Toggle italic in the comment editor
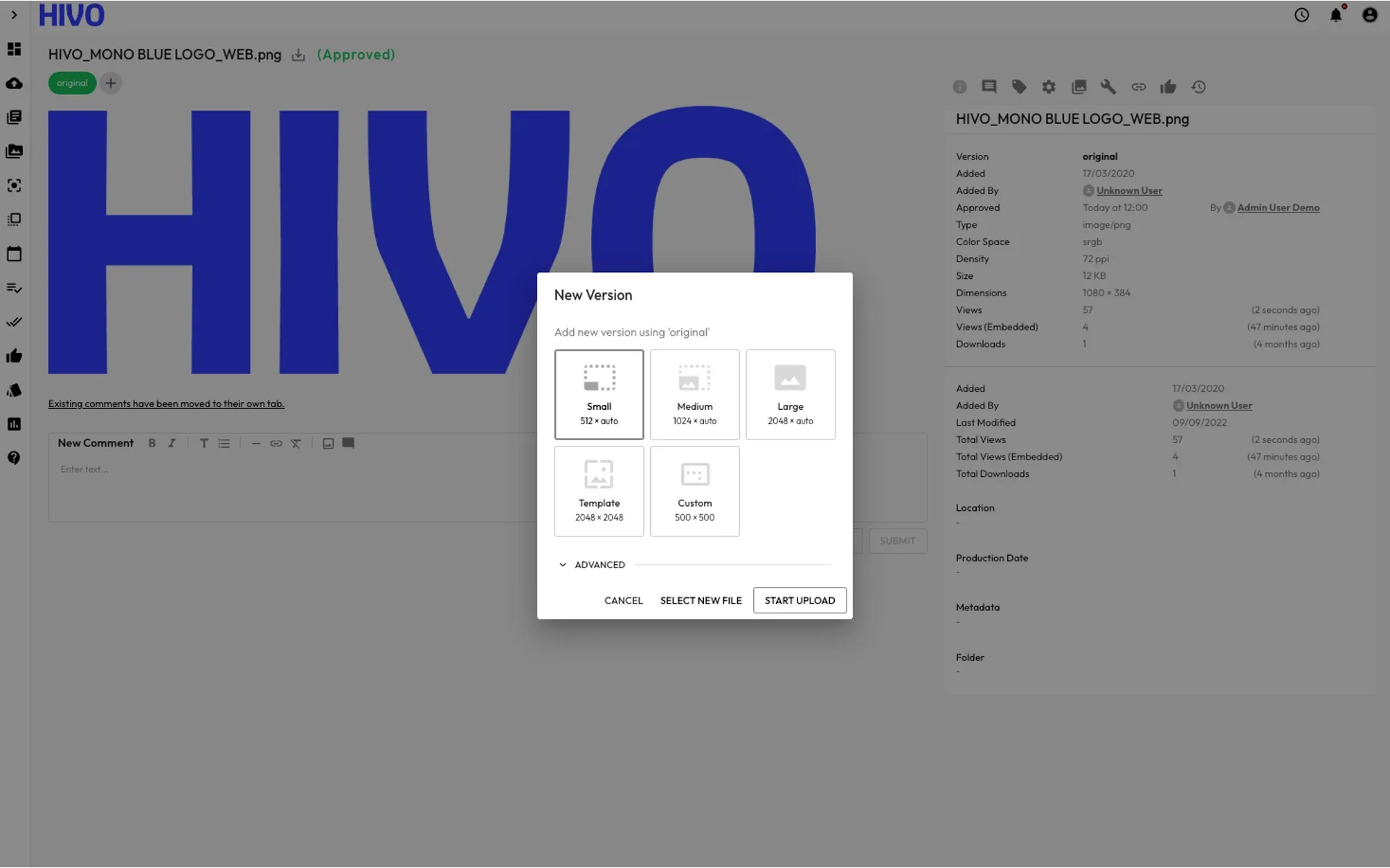This screenshot has width=1390, height=868. pyautogui.click(x=172, y=444)
